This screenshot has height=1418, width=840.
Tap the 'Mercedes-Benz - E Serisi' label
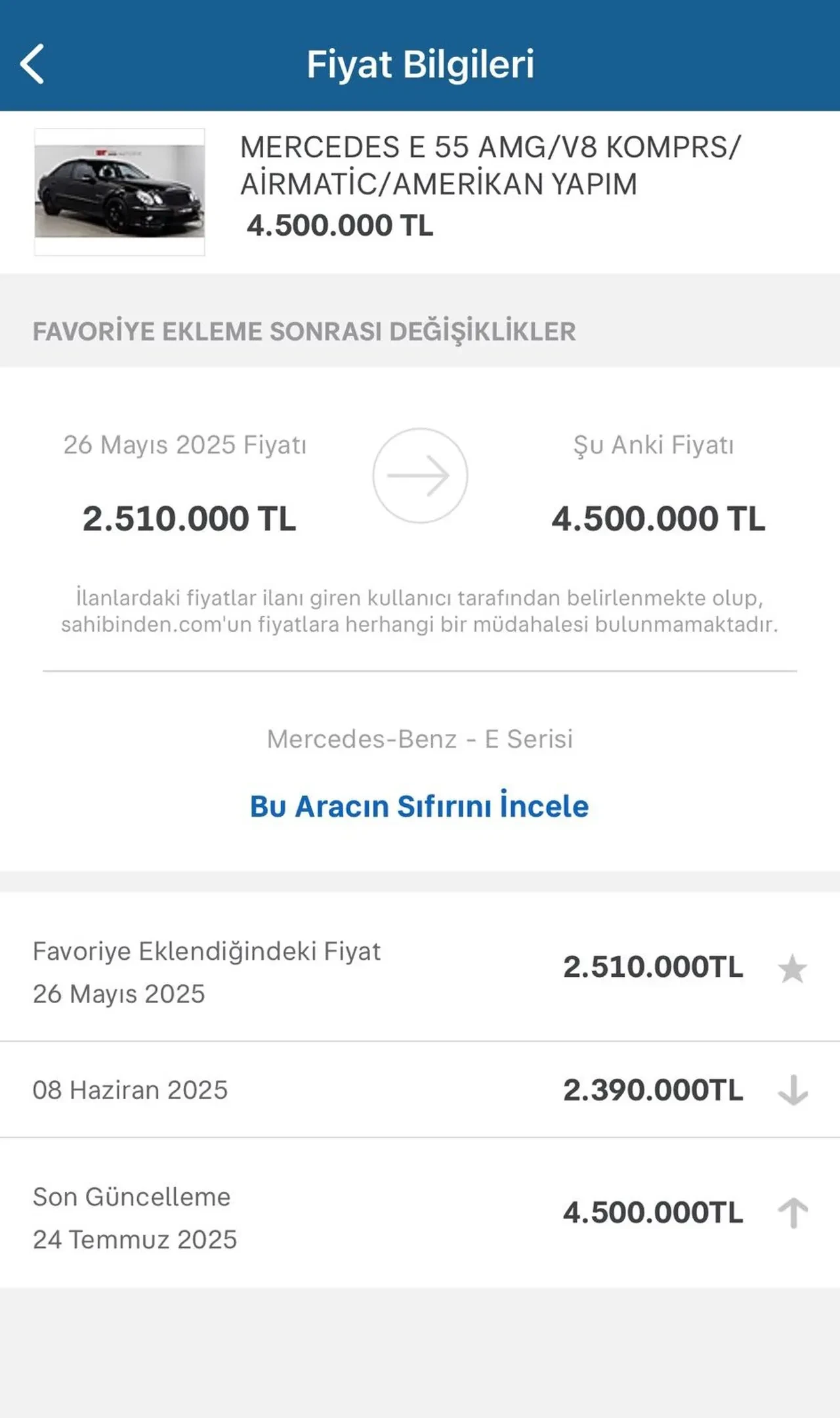420,739
